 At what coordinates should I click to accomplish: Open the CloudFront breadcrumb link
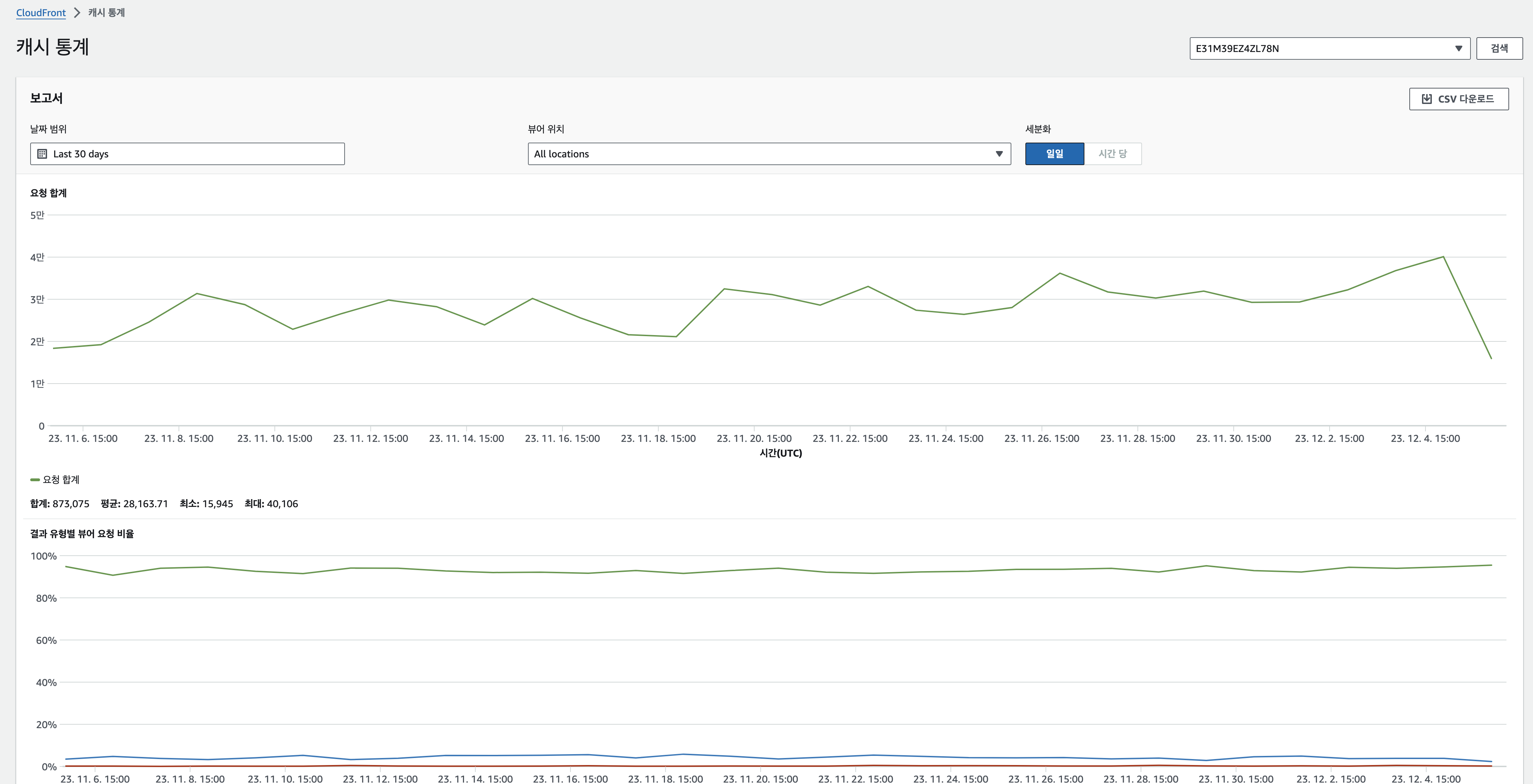pos(40,13)
